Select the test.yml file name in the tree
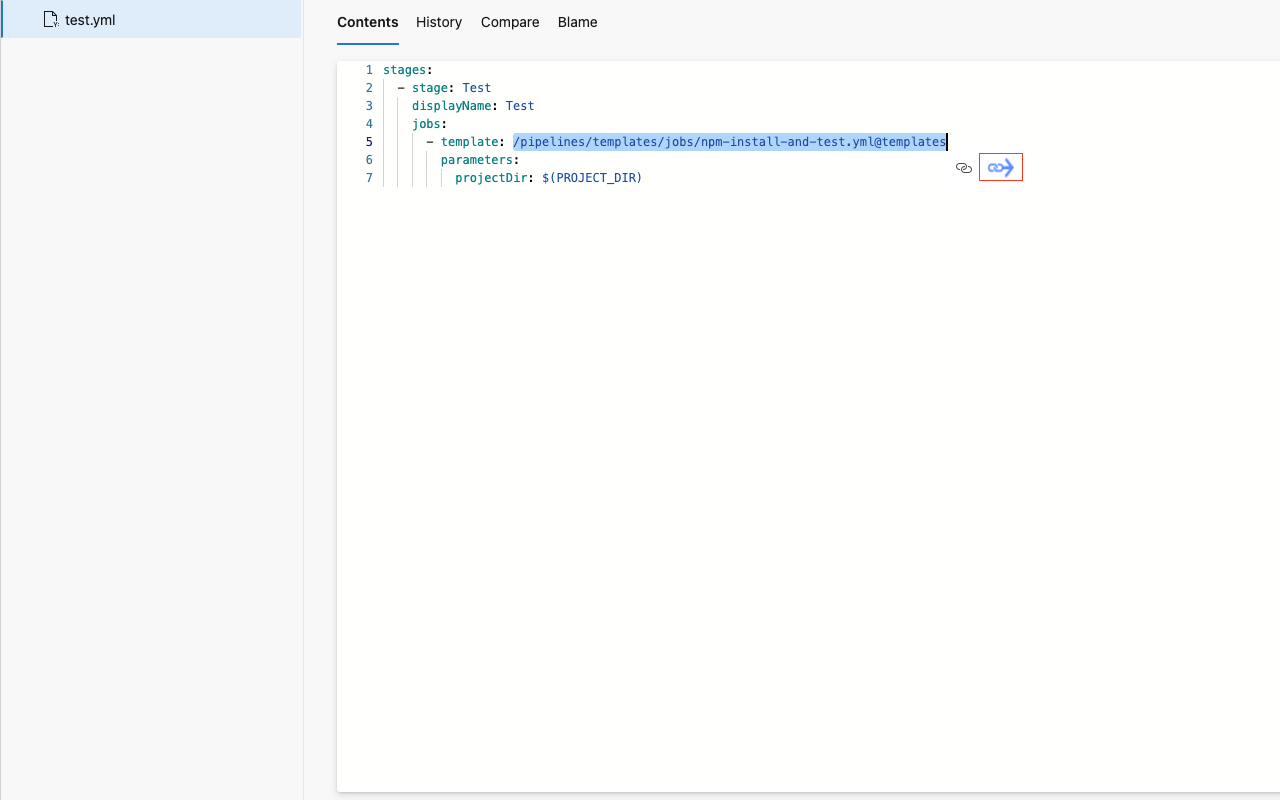 [90, 20]
